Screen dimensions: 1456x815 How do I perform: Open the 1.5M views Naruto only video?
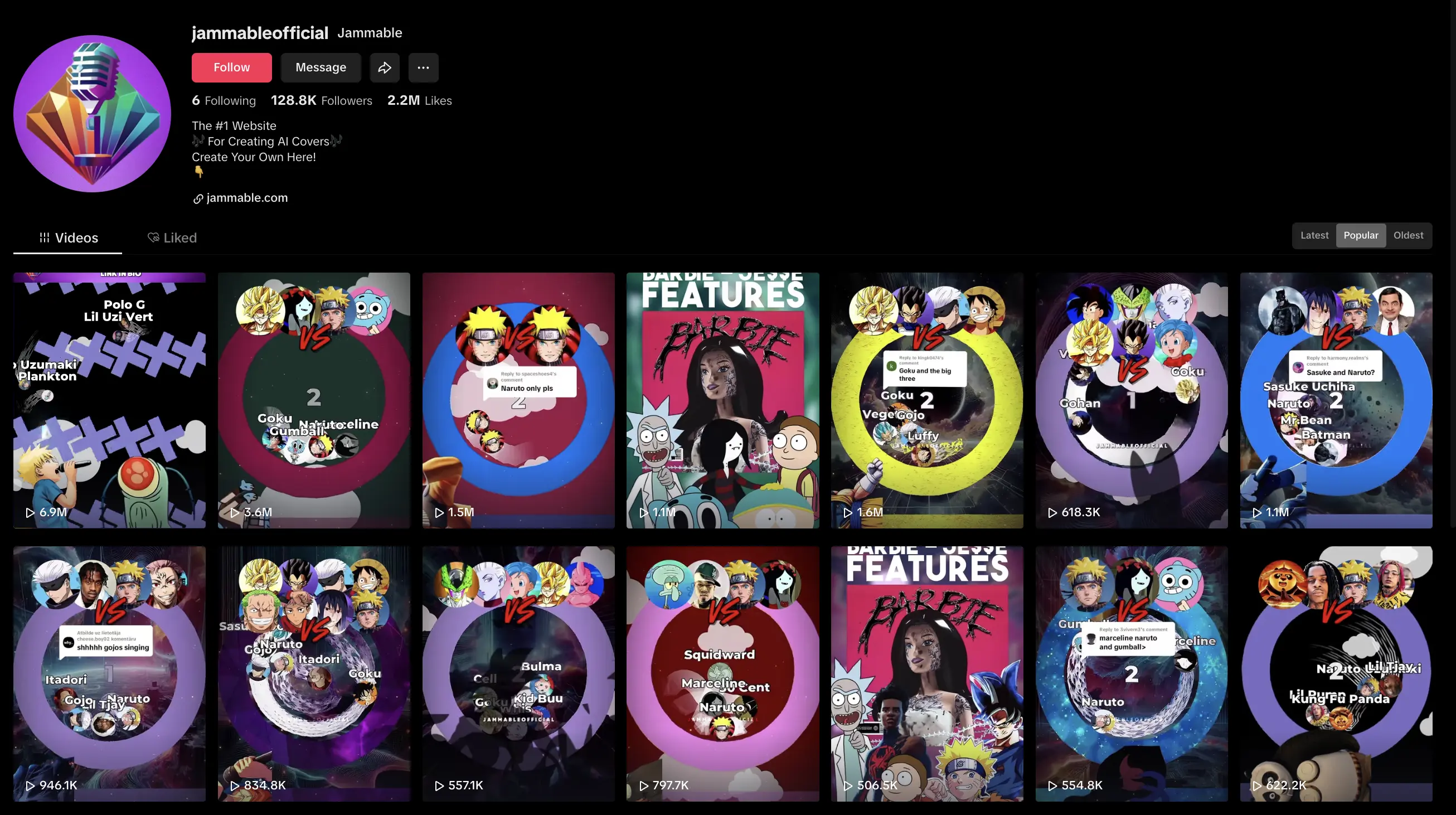pos(518,400)
